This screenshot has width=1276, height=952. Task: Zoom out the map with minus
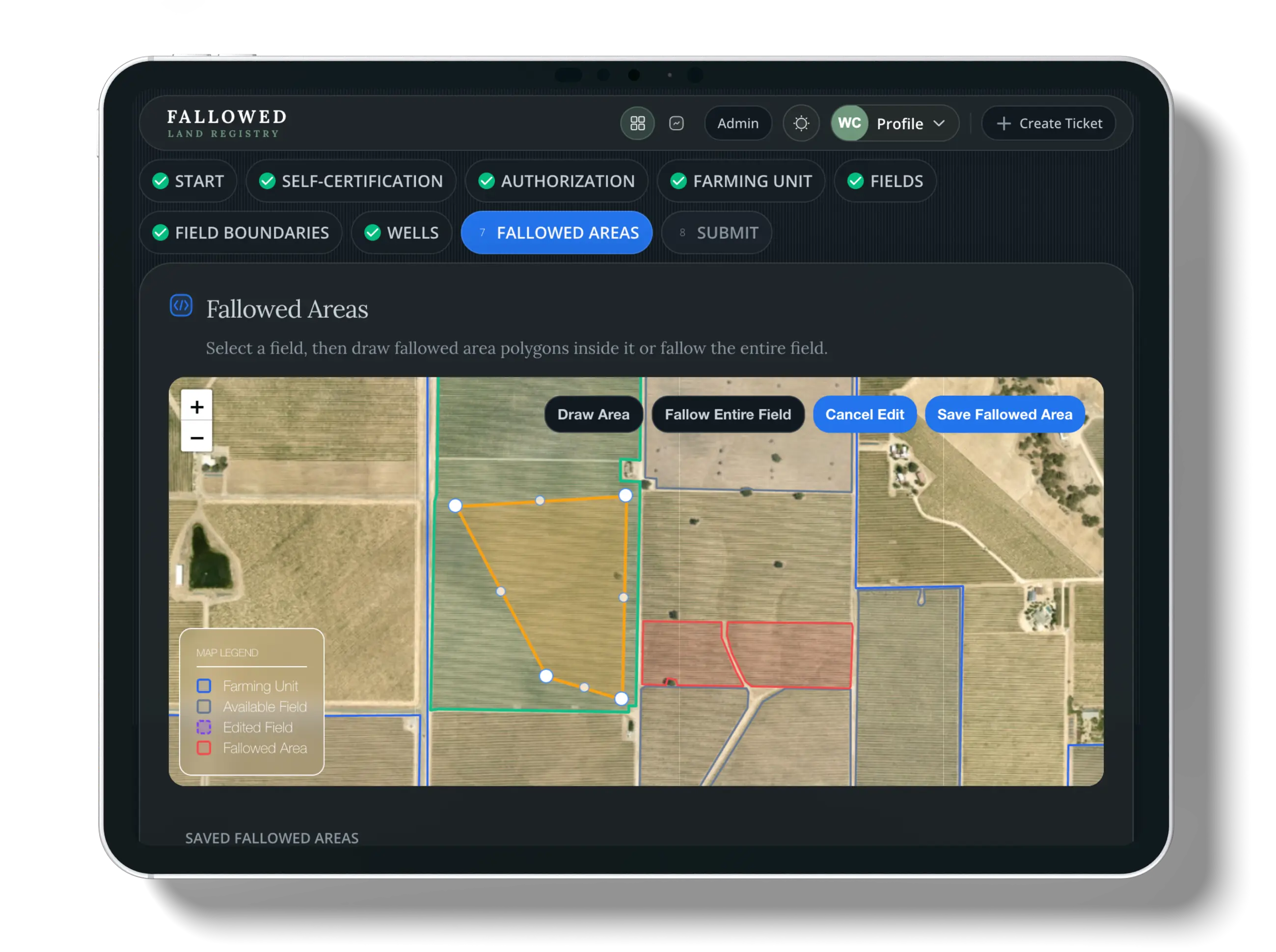[x=196, y=438]
